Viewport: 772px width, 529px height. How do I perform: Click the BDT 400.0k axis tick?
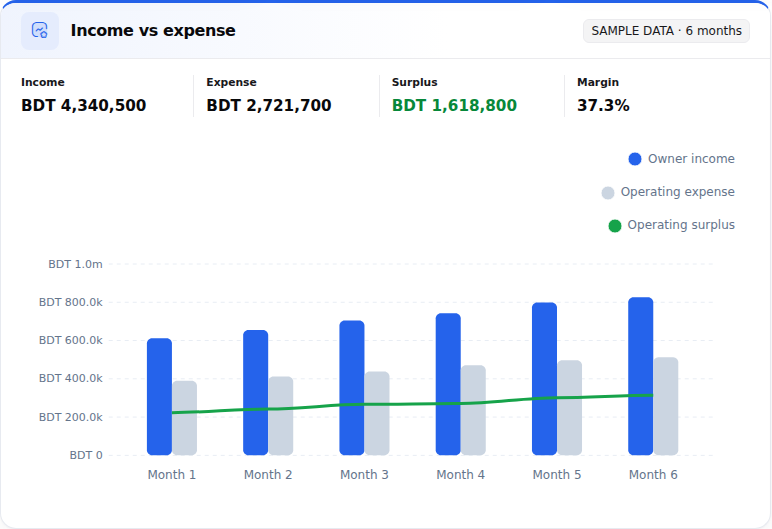click(x=71, y=378)
